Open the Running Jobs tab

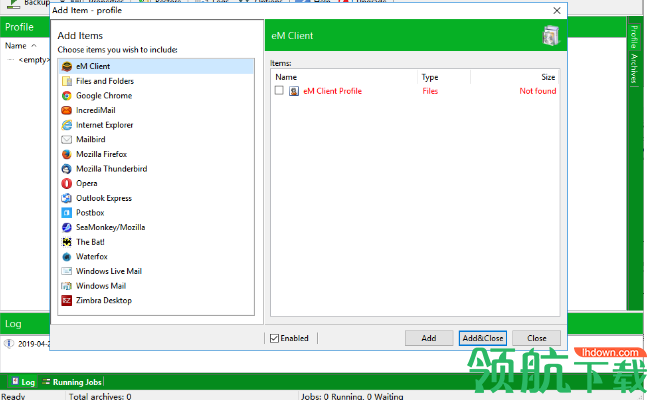pyautogui.click(x=72, y=382)
